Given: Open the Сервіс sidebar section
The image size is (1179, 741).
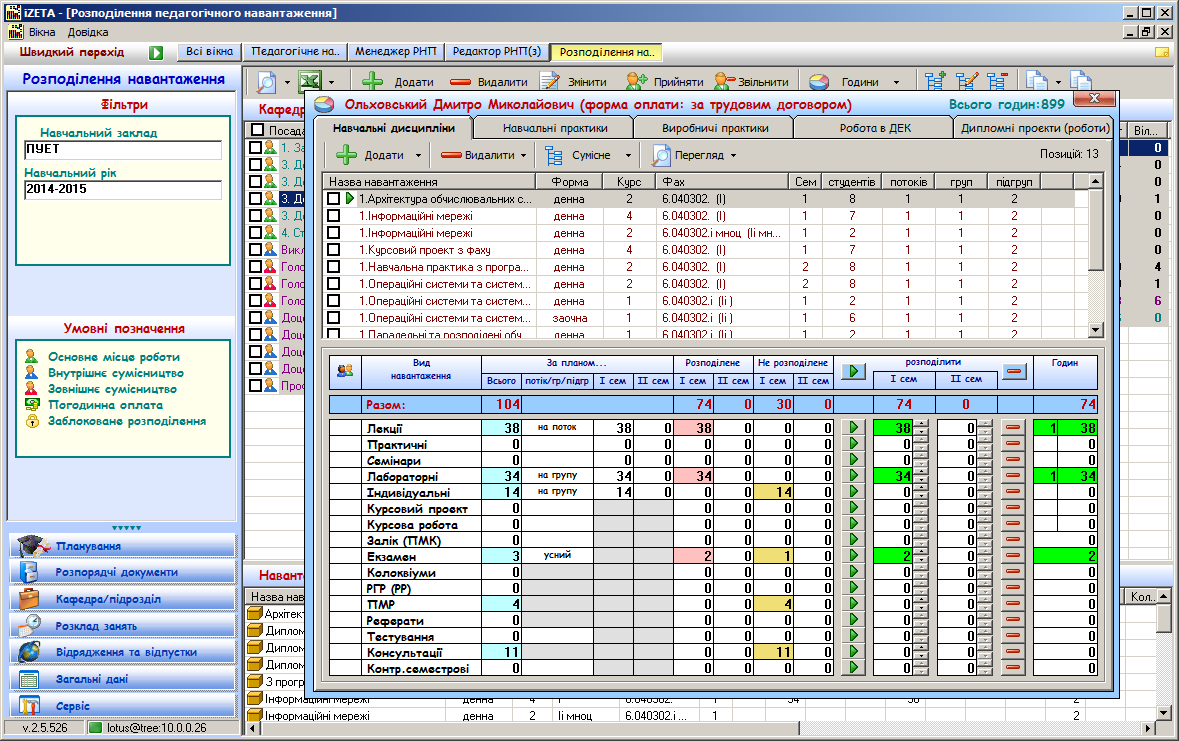Looking at the screenshot, I should [x=123, y=706].
